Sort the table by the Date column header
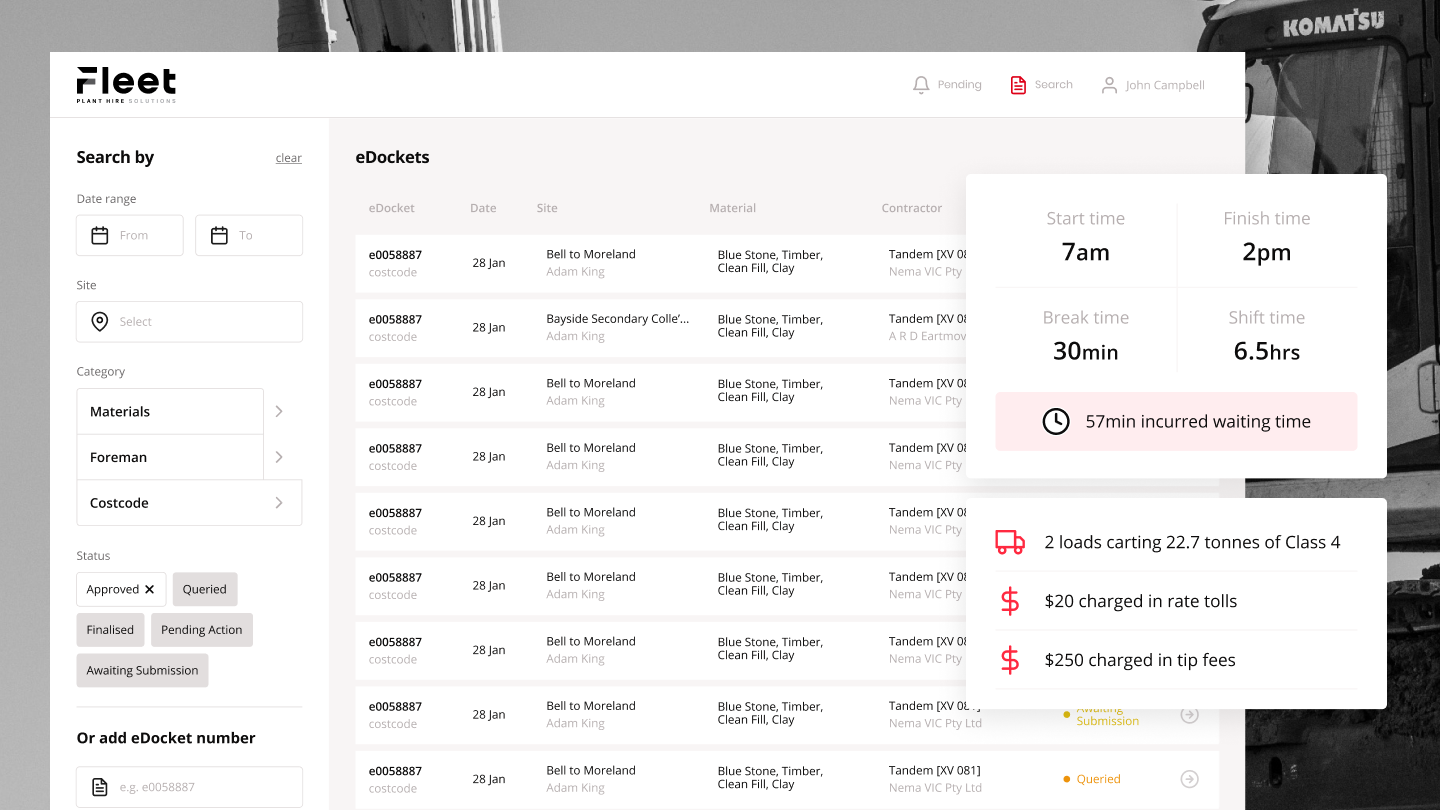The height and width of the screenshot is (810, 1440). click(x=483, y=208)
